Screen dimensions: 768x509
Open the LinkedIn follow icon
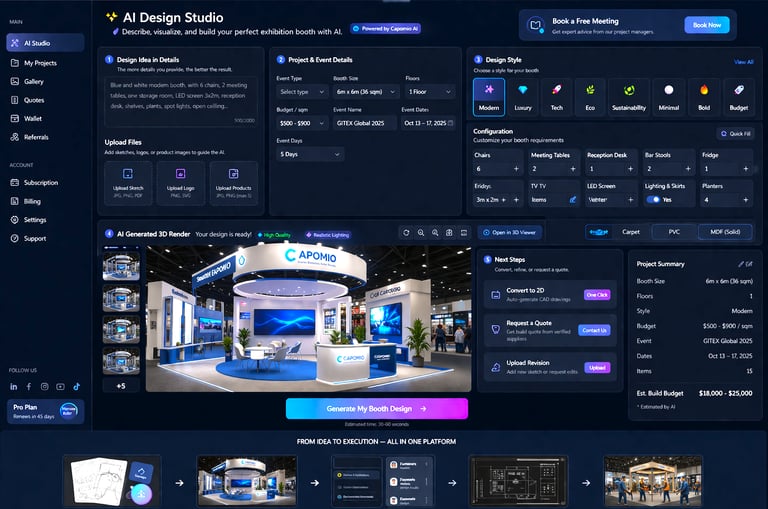(x=14, y=387)
